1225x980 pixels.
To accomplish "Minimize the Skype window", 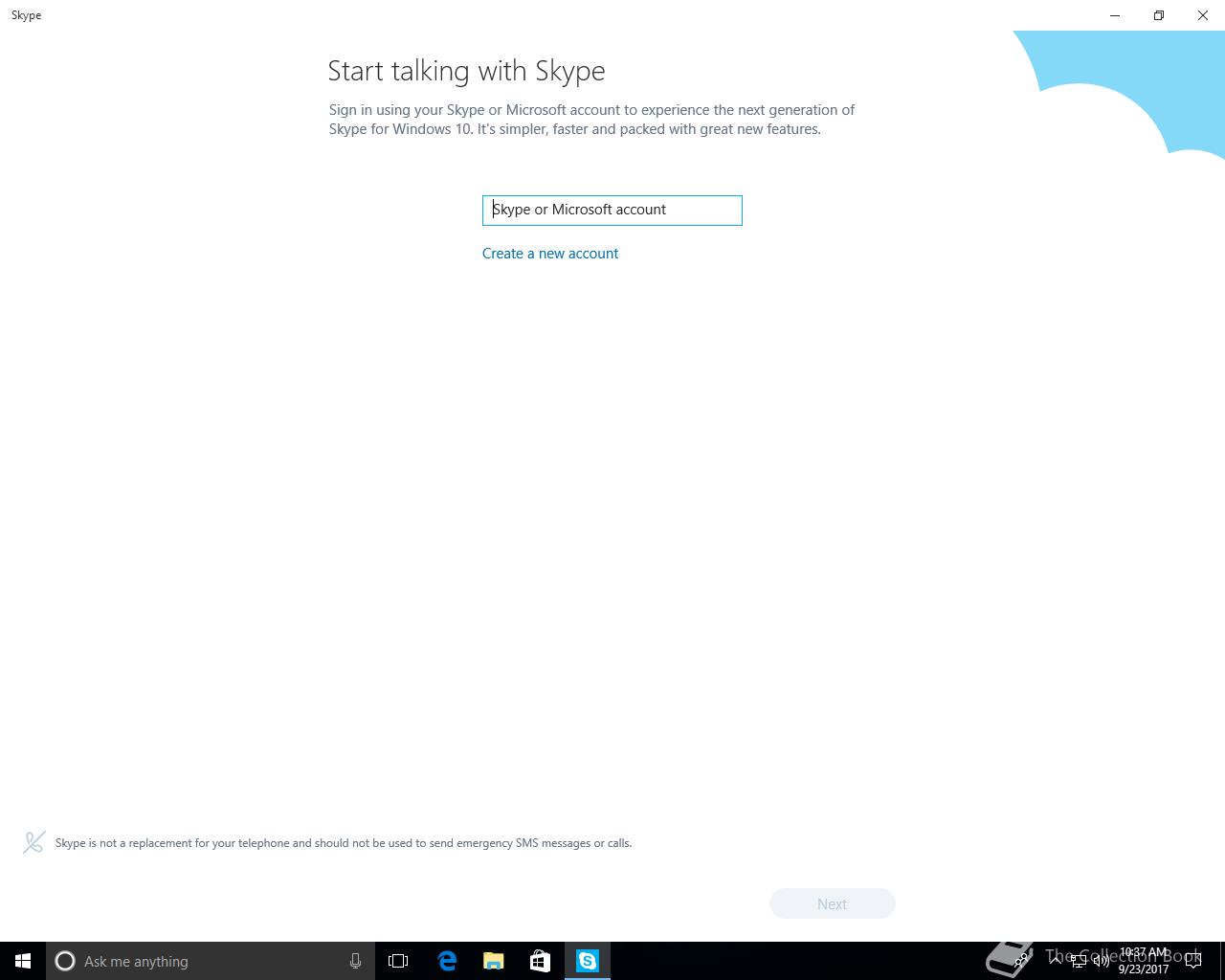I will pos(1115,15).
